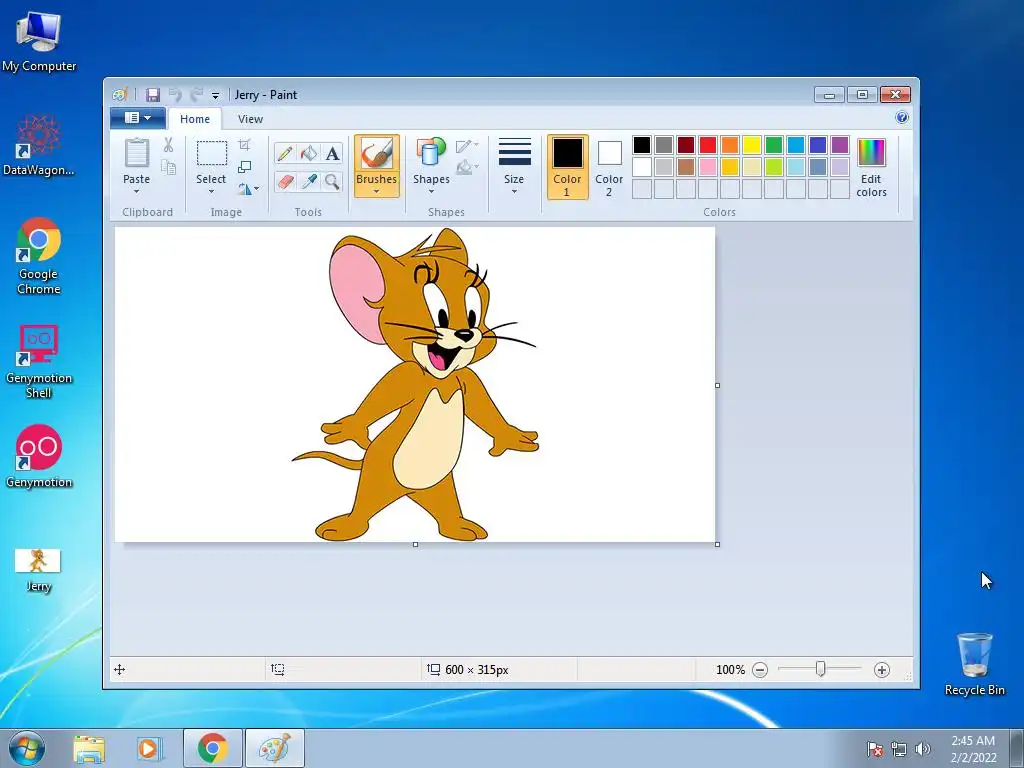This screenshot has height=768, width=1024.
Task: Pick the pink rose color swatch
Action: (708, 167)
